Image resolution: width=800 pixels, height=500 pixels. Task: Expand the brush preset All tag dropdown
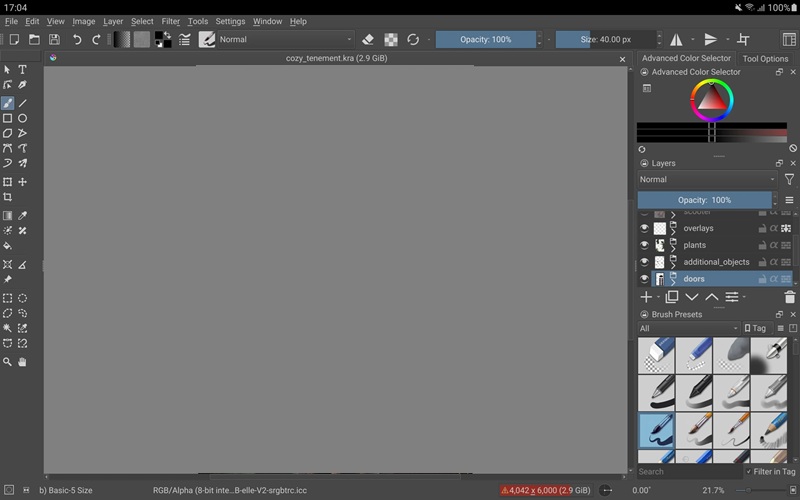click(688, 328)
